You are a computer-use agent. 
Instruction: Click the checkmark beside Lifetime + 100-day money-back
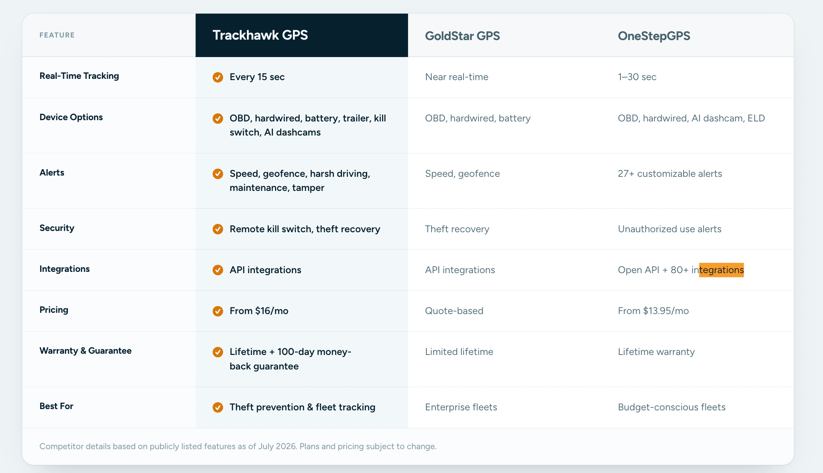click(217, 352)
